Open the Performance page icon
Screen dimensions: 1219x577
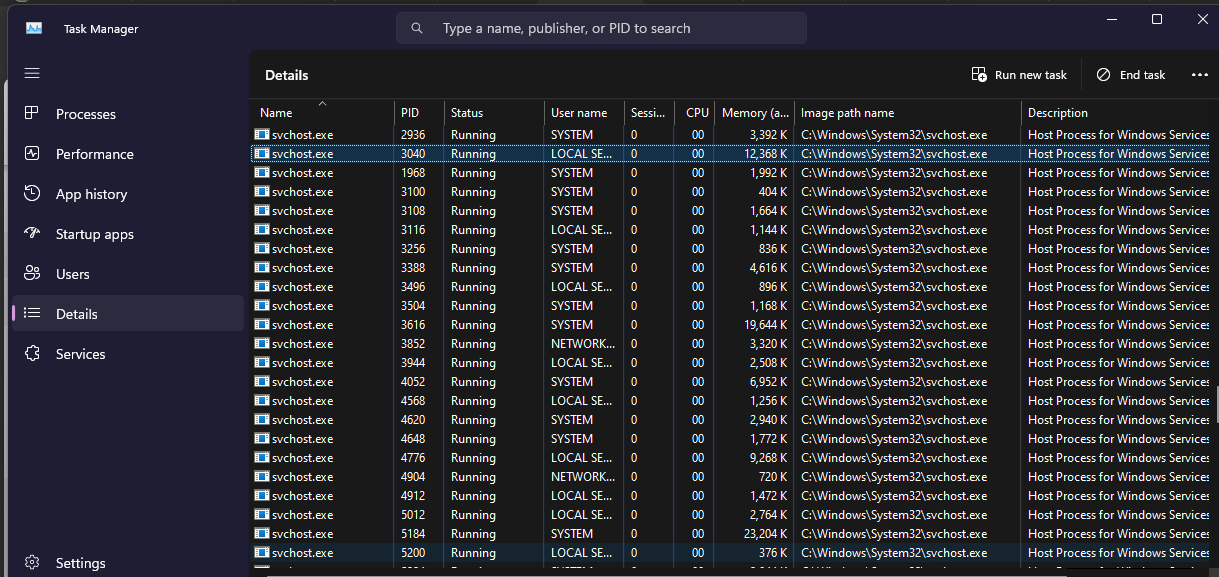pos(32,154)
